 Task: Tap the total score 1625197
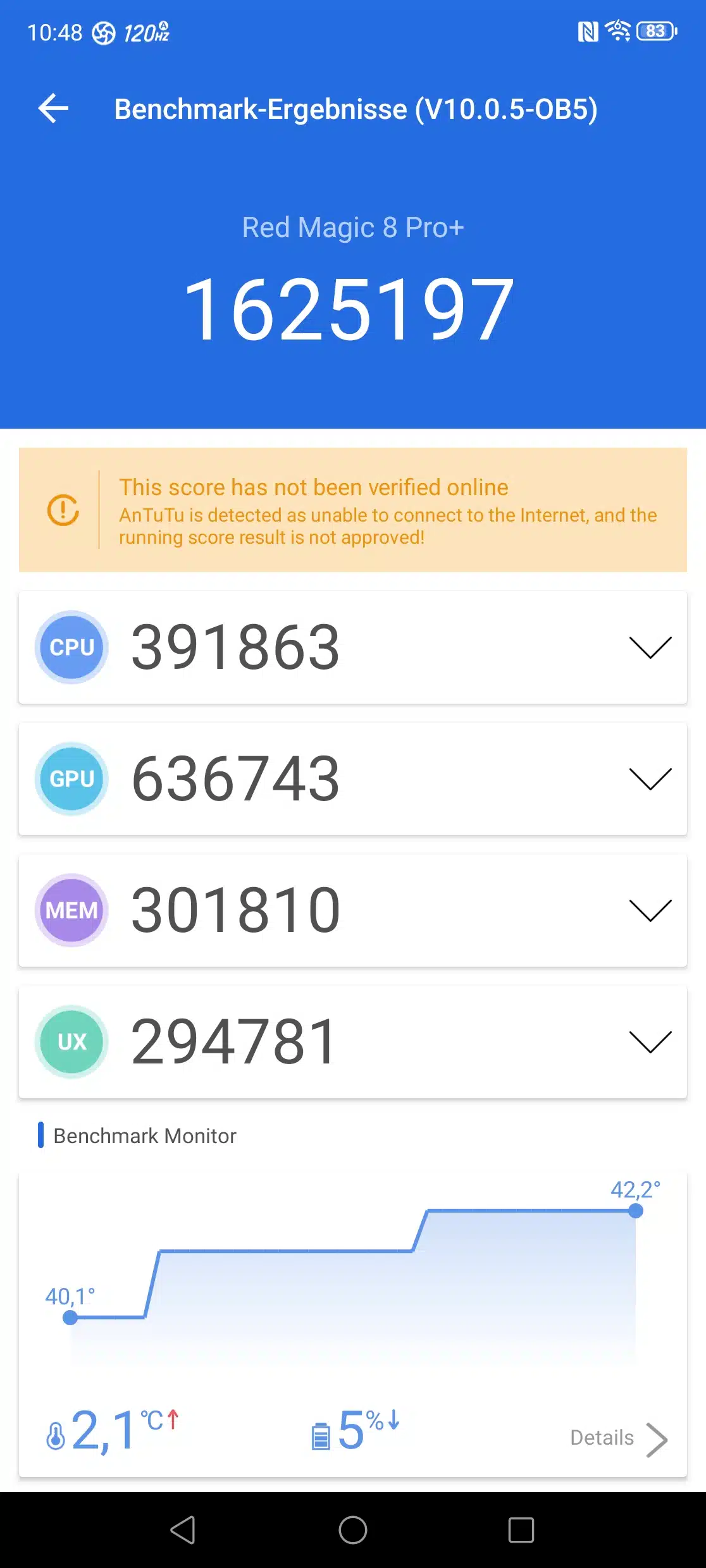point(349,310)
